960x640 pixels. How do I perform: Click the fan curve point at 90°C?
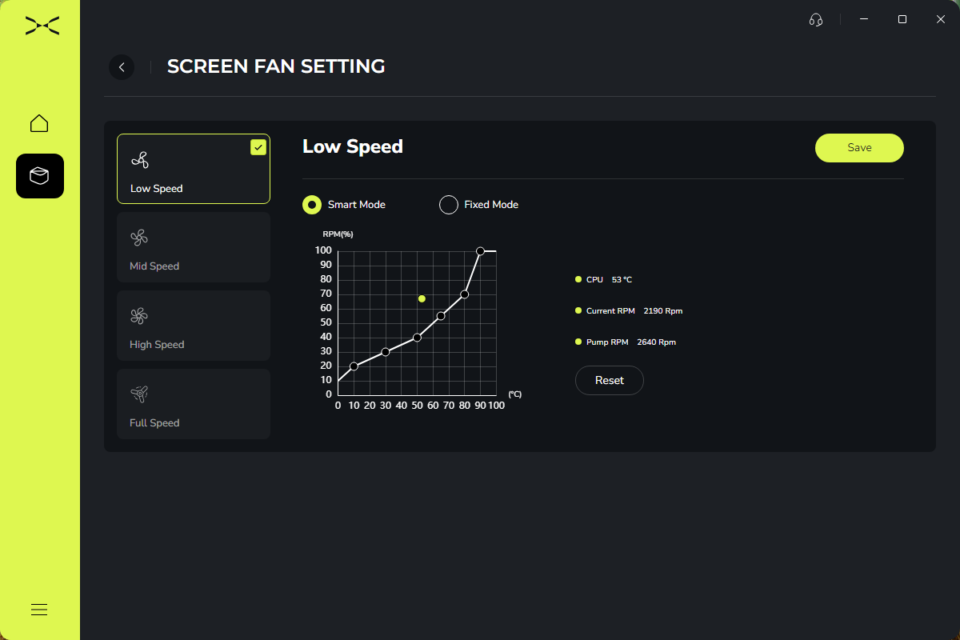point(480,251)
